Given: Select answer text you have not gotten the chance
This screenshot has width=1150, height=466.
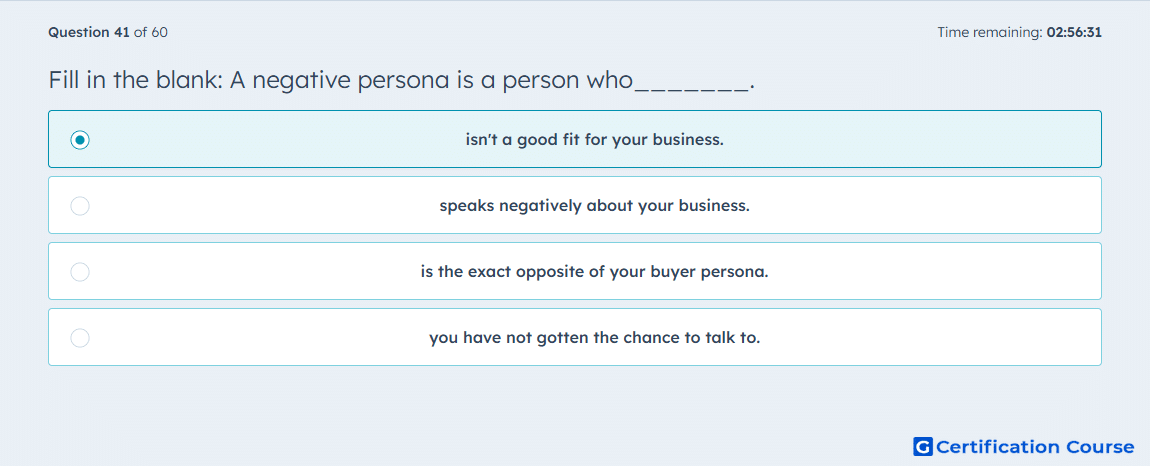Looking at the screenshot, I should pyautogui.click(x=595, y=338).
